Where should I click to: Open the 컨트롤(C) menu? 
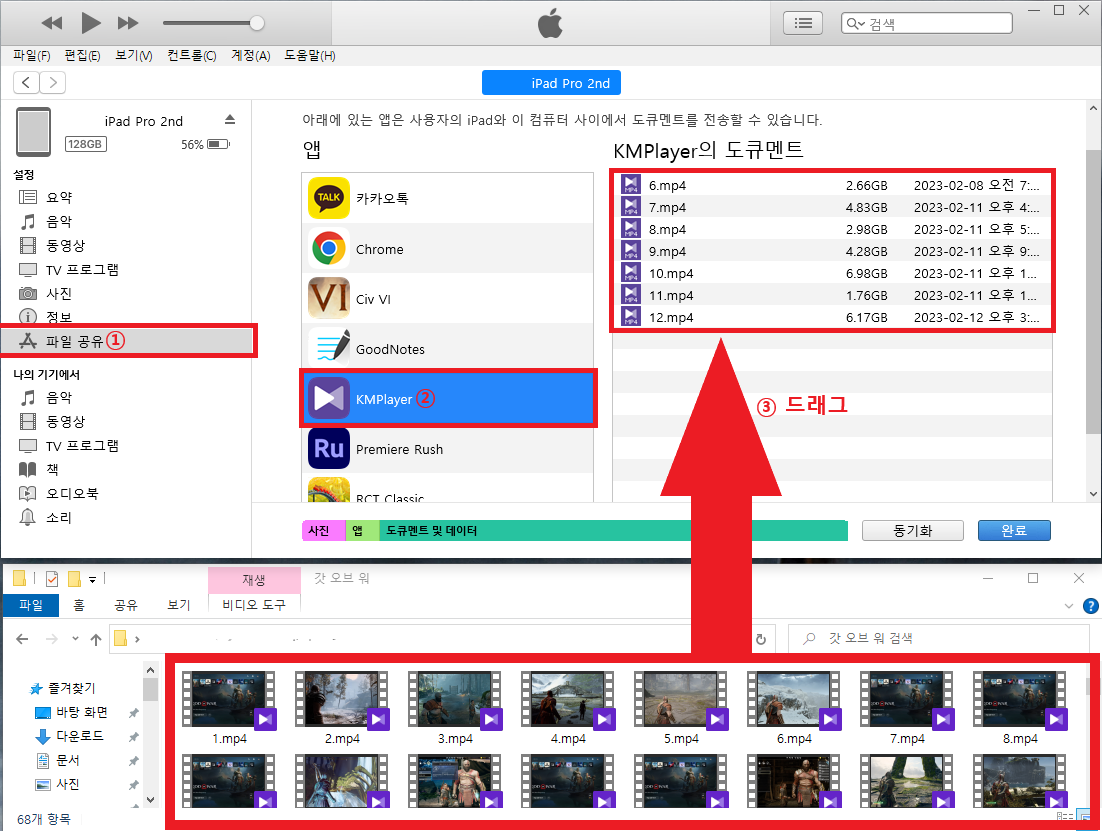coord(192,56)
